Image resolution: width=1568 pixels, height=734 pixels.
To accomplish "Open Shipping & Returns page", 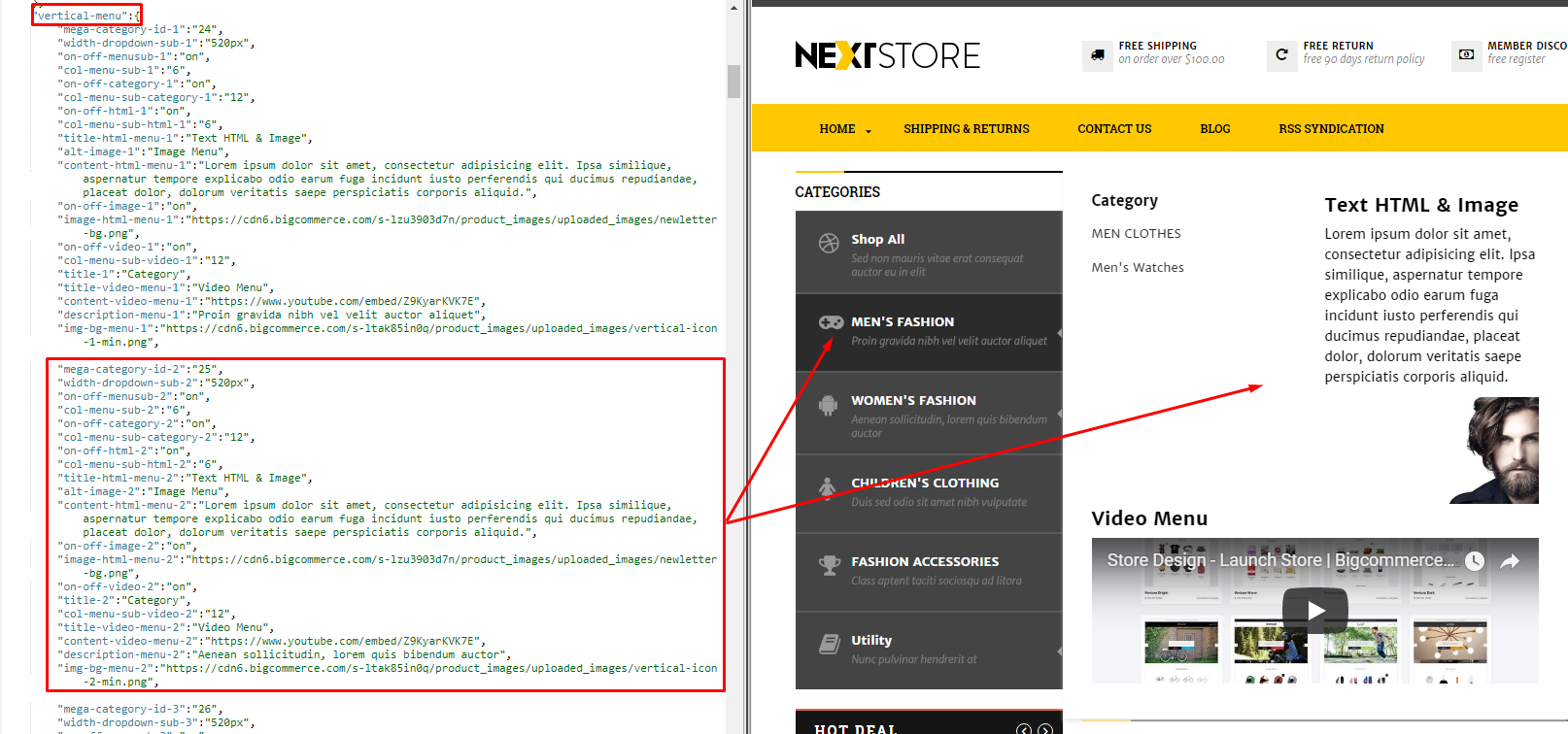I will click(x=967, y=128).
